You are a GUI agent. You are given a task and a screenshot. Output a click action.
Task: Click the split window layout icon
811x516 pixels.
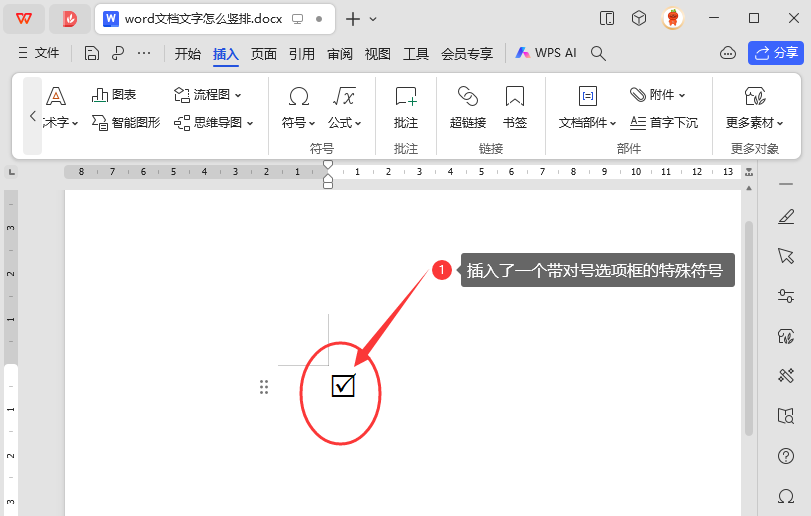click(x=607, y=19)
